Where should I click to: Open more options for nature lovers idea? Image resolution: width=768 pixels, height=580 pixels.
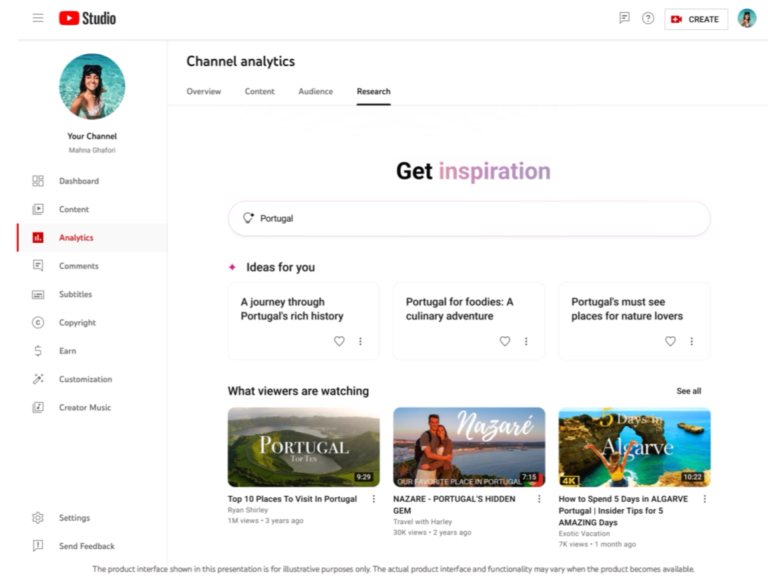(x=692, y=341)
